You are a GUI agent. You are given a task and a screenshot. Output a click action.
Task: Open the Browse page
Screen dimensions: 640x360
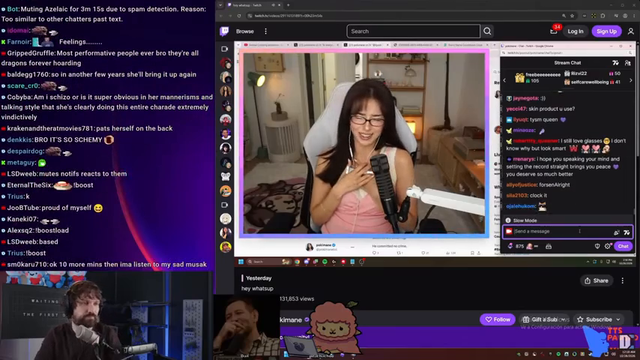click(245, 31)
